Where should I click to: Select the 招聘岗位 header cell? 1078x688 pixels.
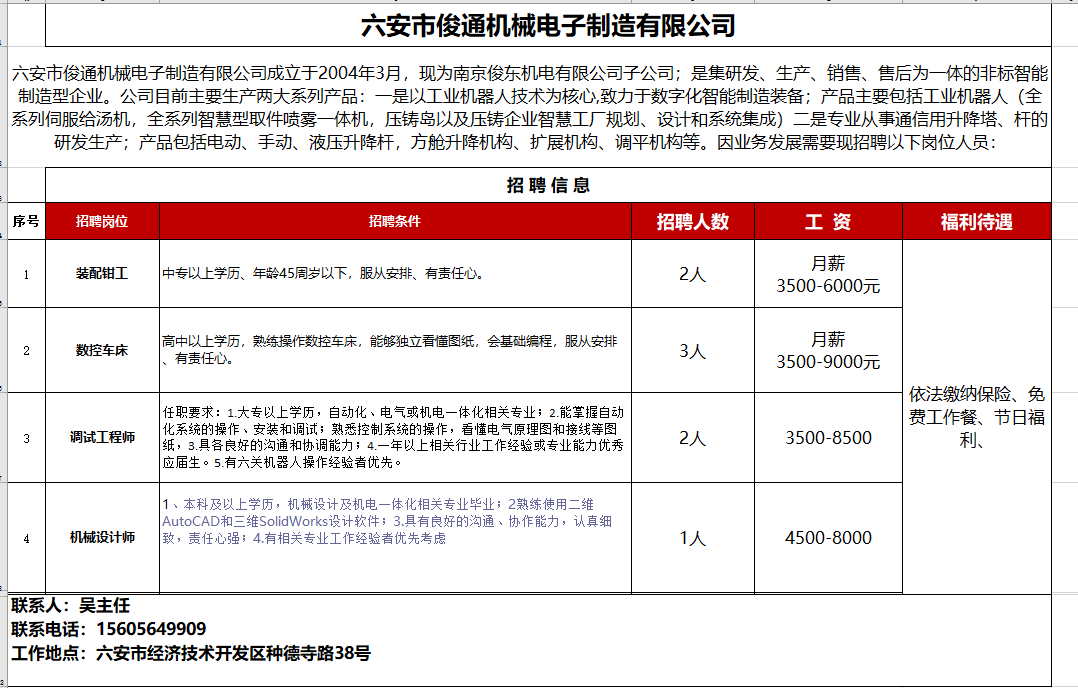pyautogui.click(x=102, y=221)
